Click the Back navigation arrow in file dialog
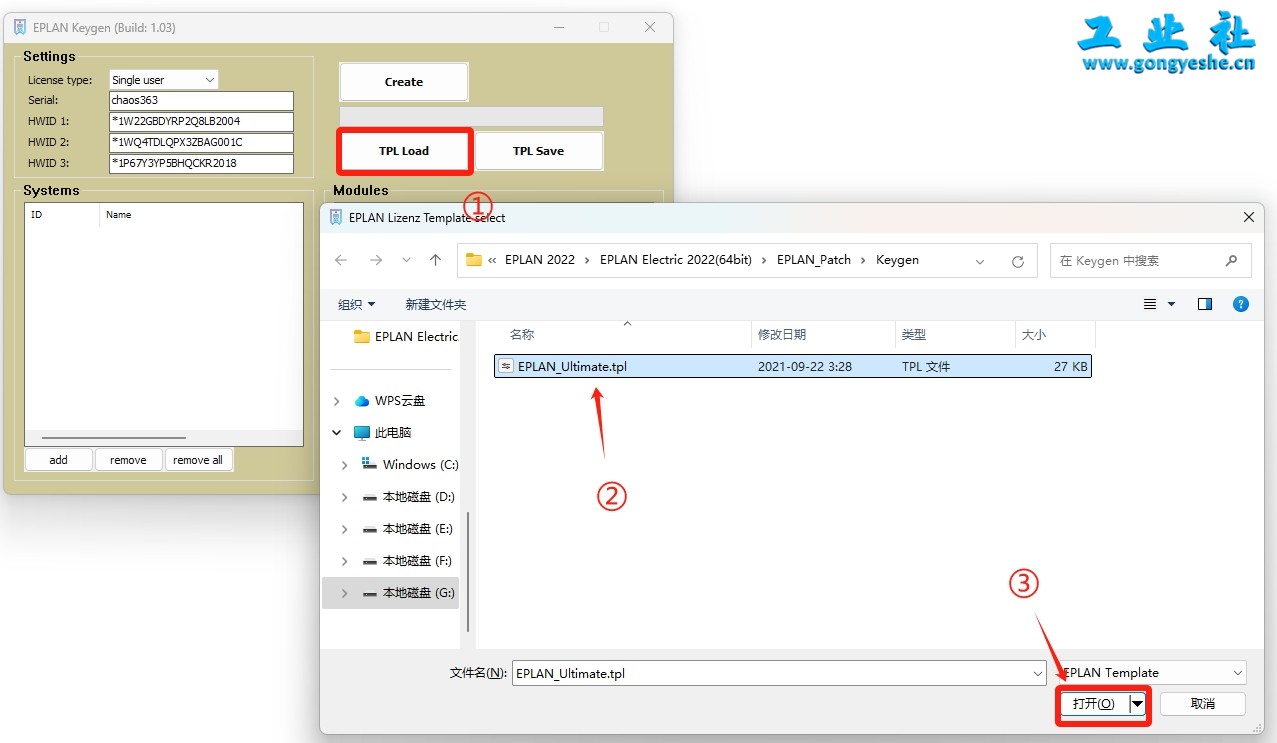This screenshot has height=743, width=1277. click(x=341, y=260)
